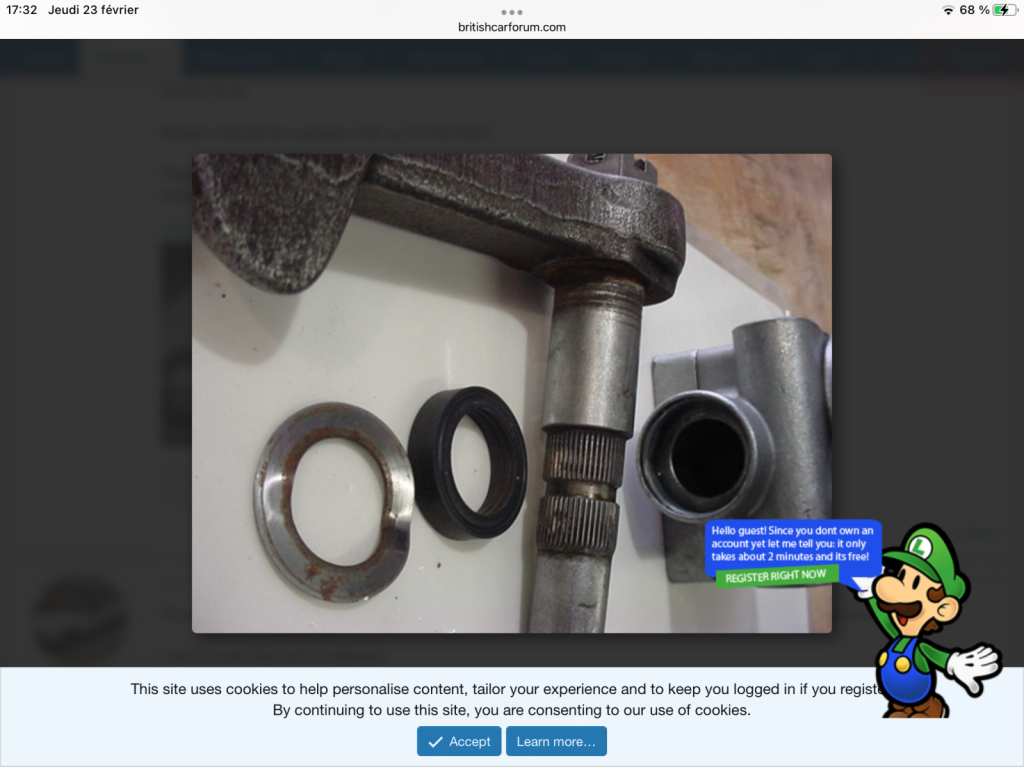The image size is (1024, 767).
Task: Click the Accept cookies button
Action: click(459, 742)
